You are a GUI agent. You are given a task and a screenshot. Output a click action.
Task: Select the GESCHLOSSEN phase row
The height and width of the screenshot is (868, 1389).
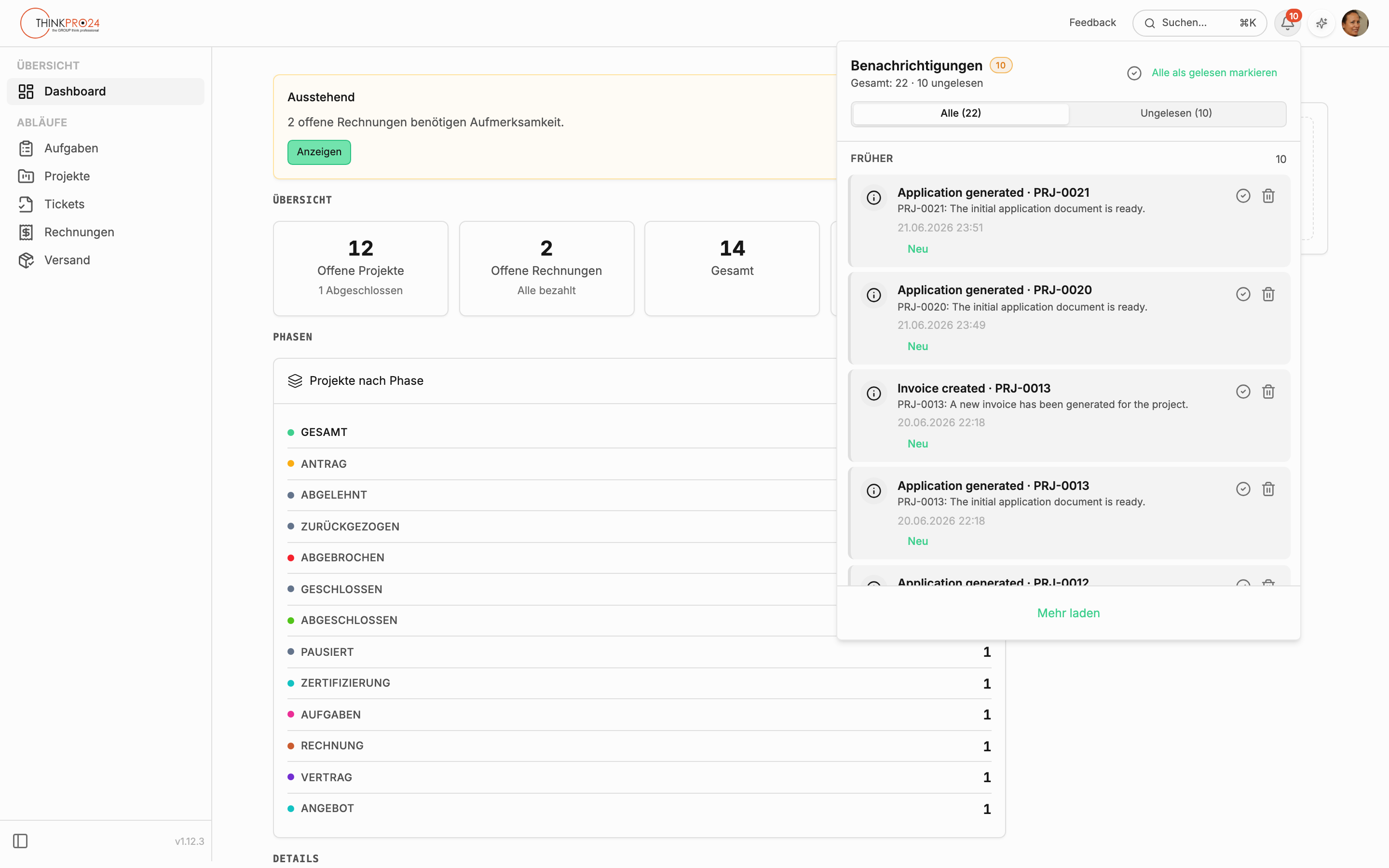[x=639, y=589]
